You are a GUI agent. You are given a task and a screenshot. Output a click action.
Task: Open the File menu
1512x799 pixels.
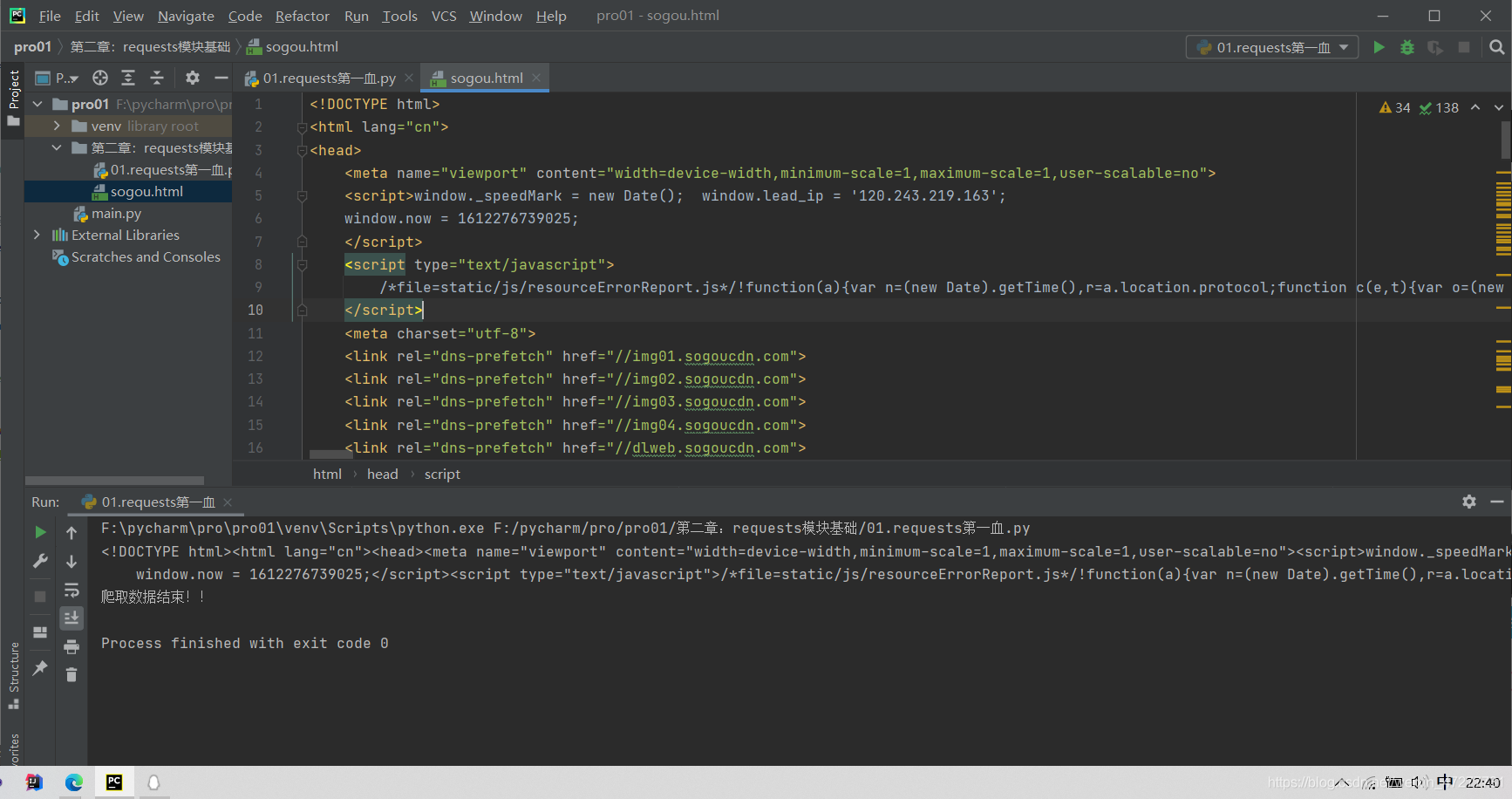tap(50, 16)
